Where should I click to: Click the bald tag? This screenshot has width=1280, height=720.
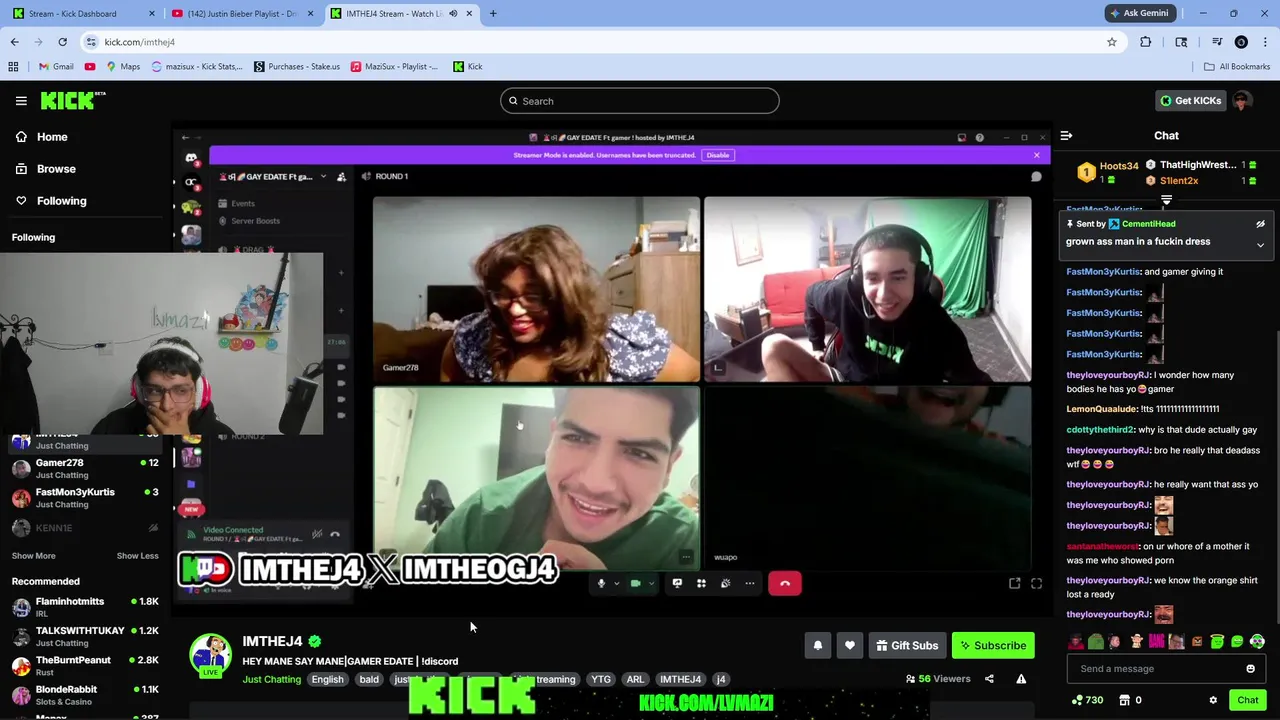click(369, 680)
